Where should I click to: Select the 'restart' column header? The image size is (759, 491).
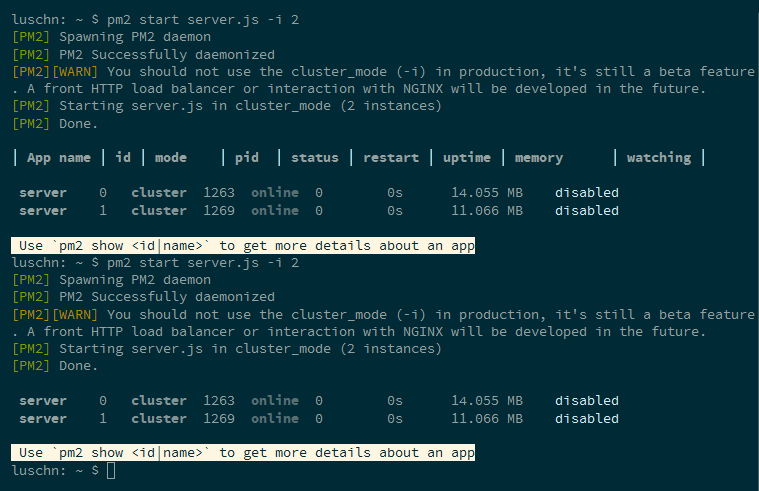(x=391, y=157)
